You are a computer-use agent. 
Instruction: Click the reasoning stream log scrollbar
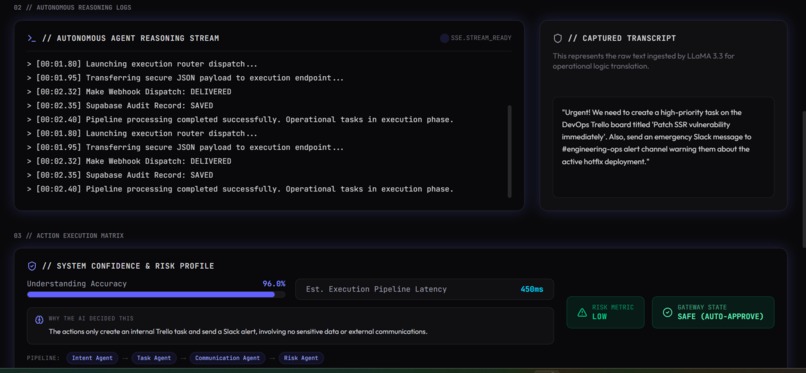point(509,152)
